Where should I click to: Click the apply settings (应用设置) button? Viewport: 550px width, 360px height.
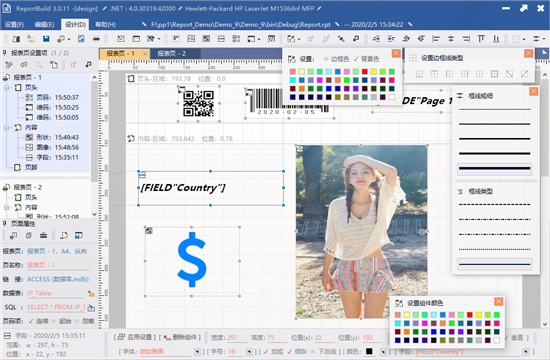click(x=136, y=337)
